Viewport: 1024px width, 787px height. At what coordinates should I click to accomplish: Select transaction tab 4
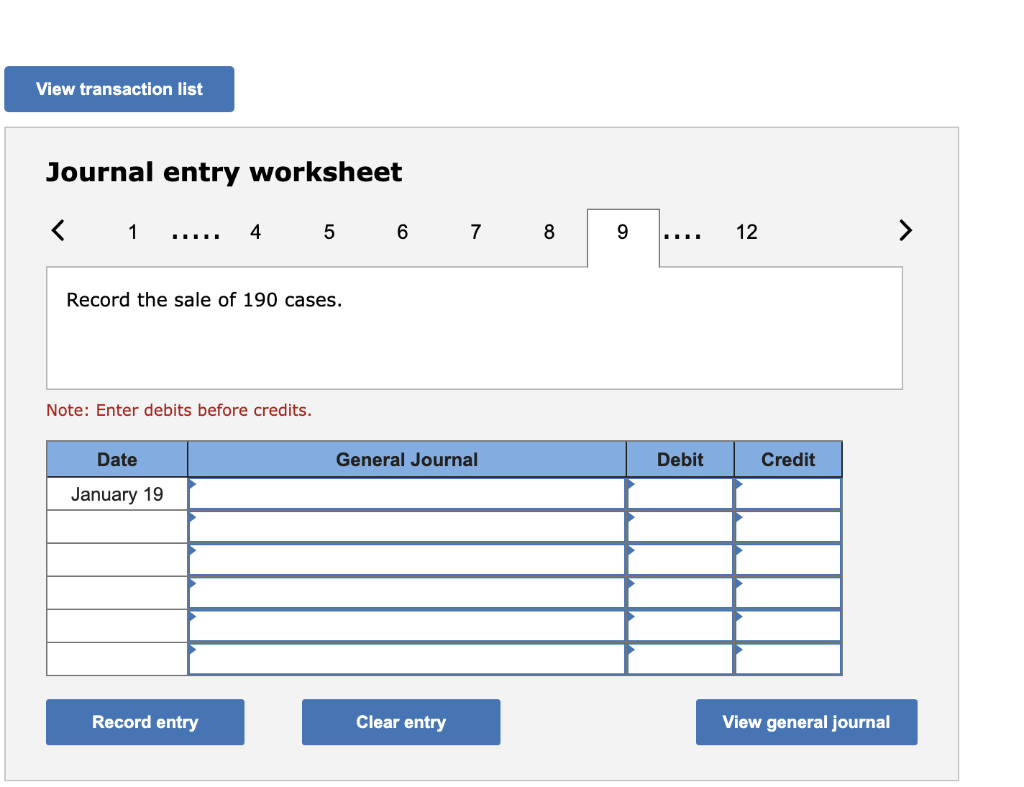coord(255,232)
